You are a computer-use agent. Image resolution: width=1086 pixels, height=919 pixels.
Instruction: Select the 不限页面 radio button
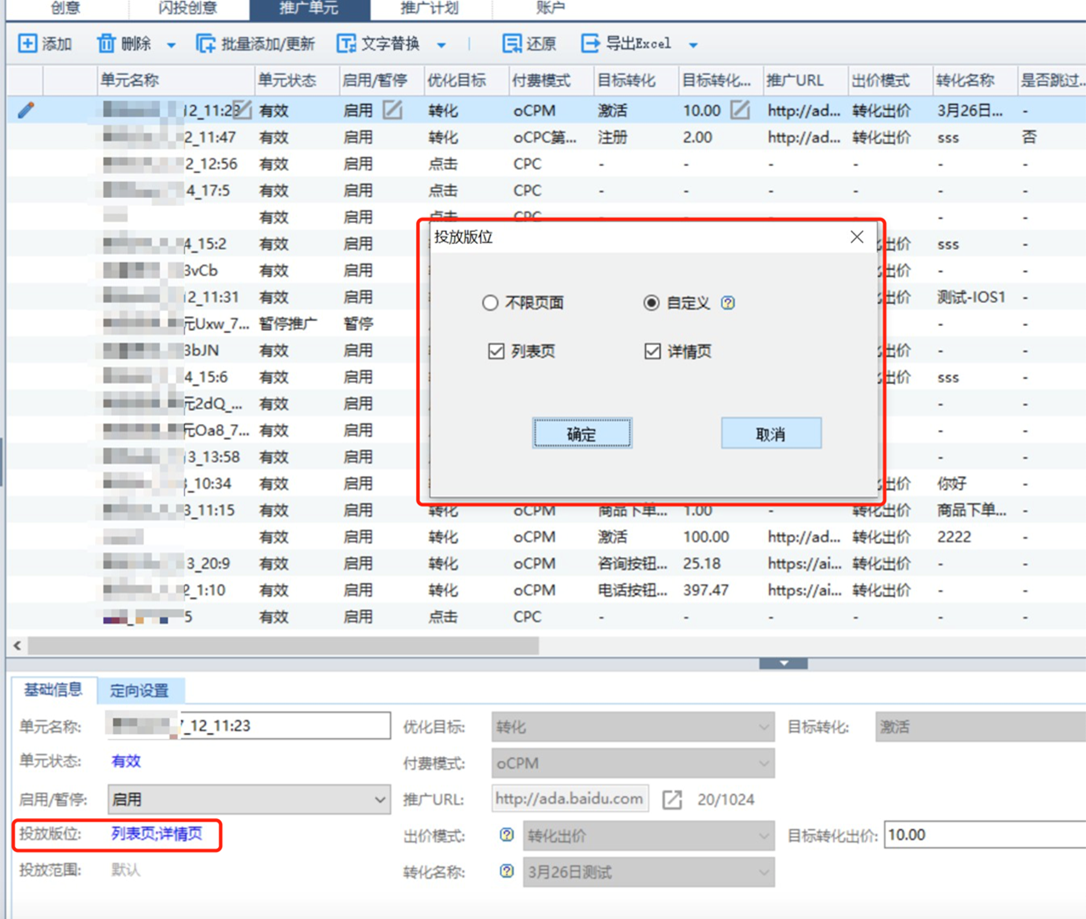490,303
